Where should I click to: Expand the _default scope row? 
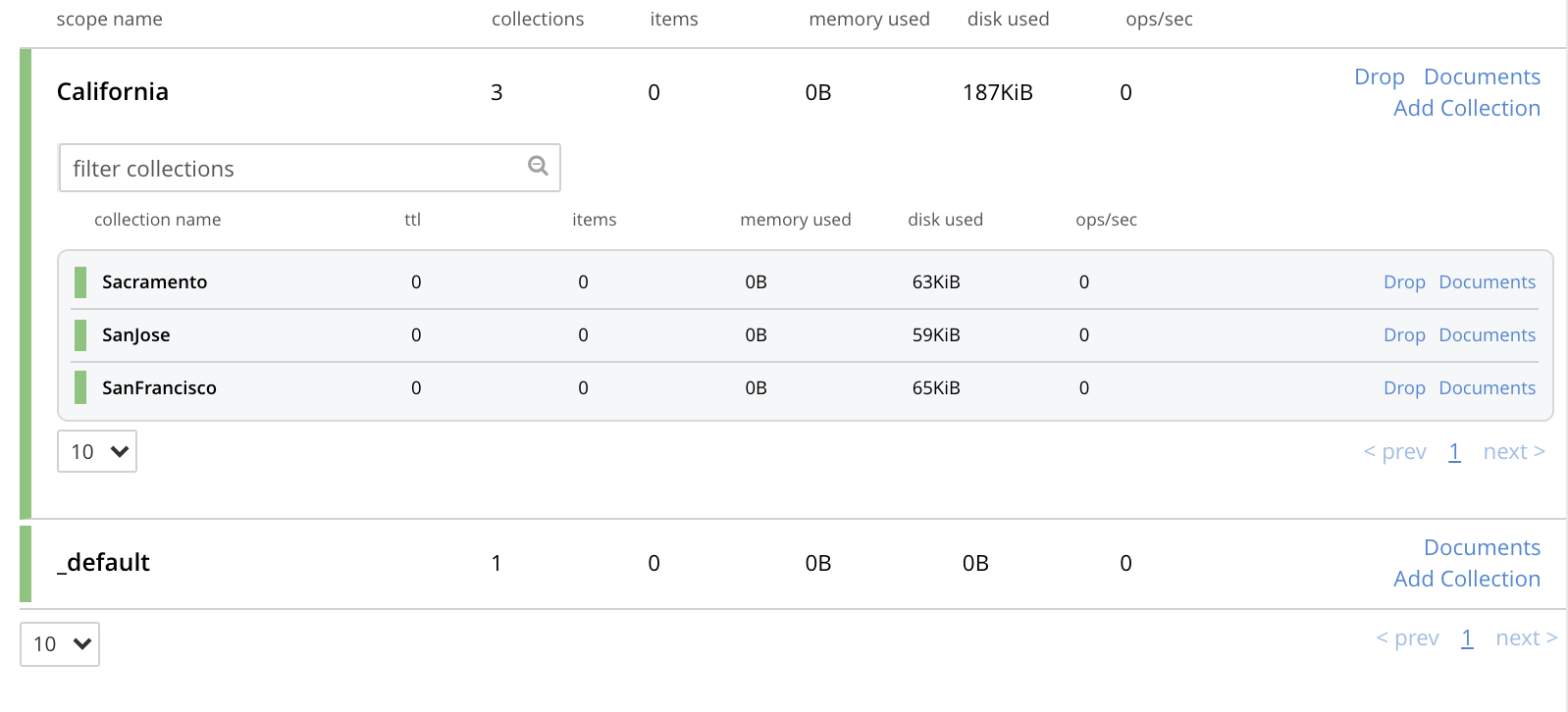tap(104, 563)
